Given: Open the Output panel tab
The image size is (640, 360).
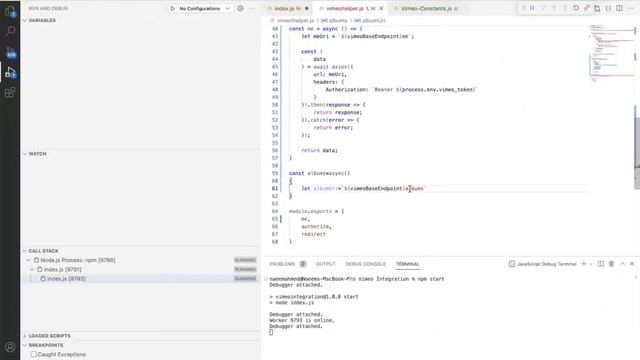Looking at the screenshot, I should point(326,264).
